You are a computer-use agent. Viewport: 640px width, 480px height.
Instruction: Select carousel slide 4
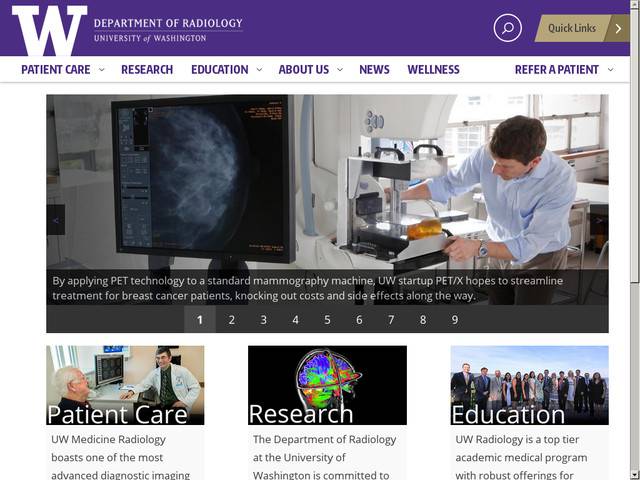(295, 320)
